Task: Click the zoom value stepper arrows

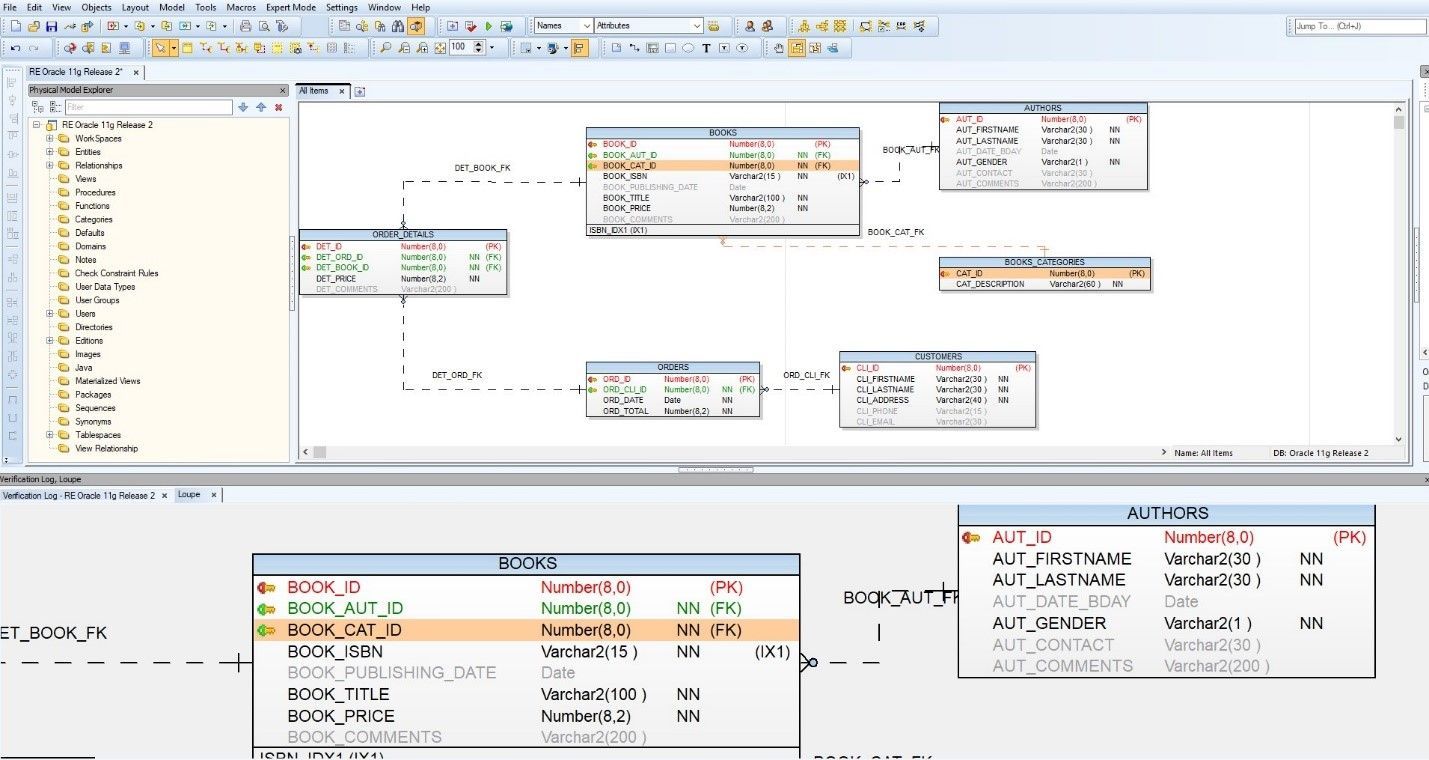Action: click(x=479, y=48)
